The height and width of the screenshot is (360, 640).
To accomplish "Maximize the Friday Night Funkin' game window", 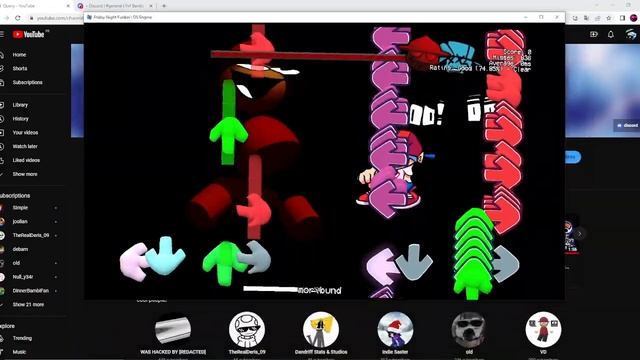I will tap(541, 18).
